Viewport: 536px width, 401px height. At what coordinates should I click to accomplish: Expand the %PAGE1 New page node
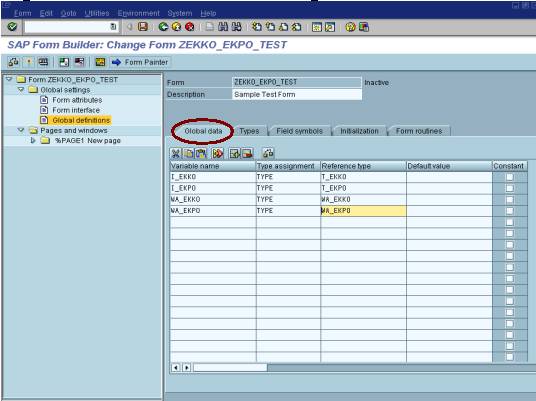click(33, 141)
